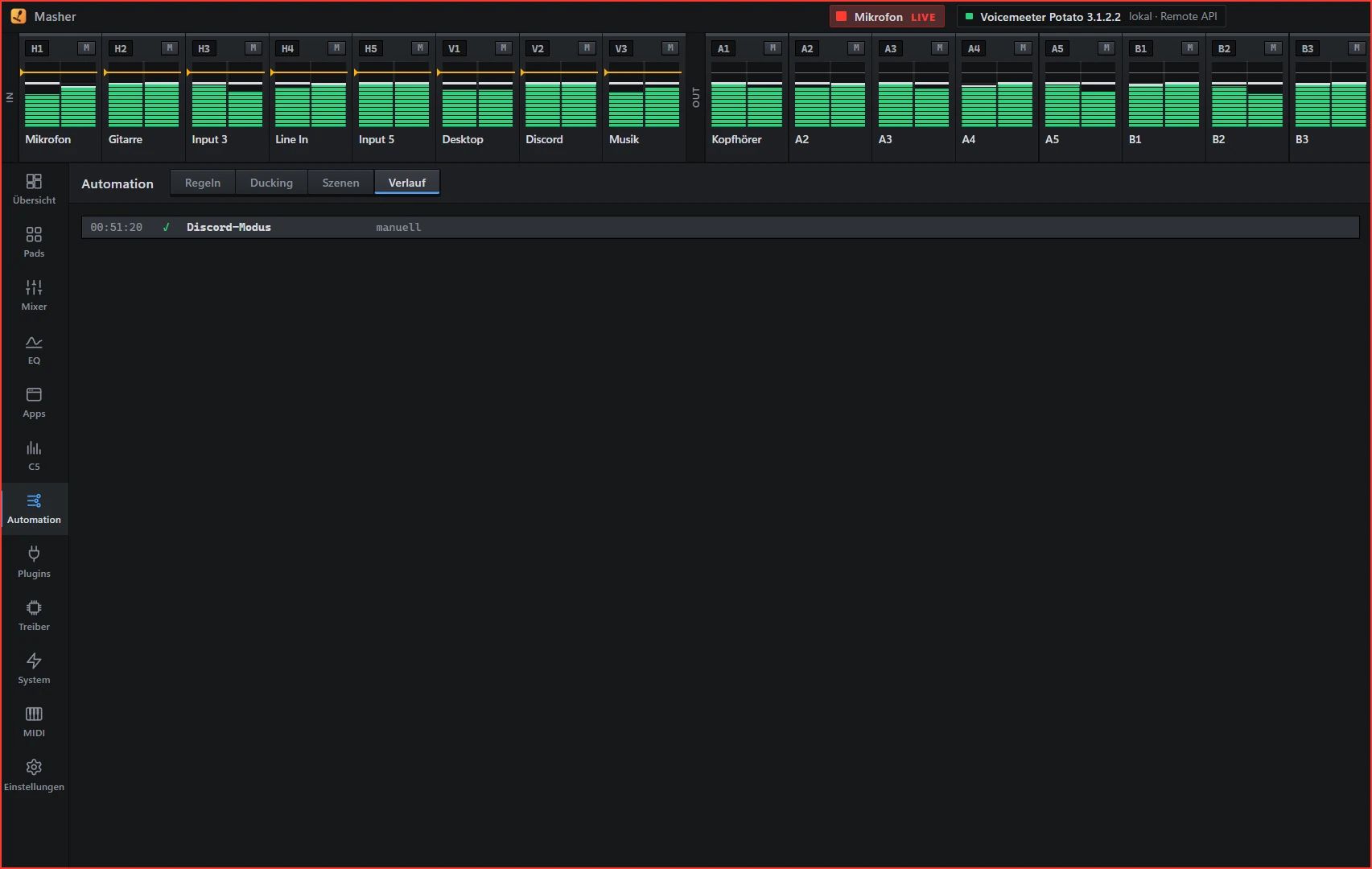Switch to the Regeln tab
Screen dimensions: 1372x869
click(203, 183)
